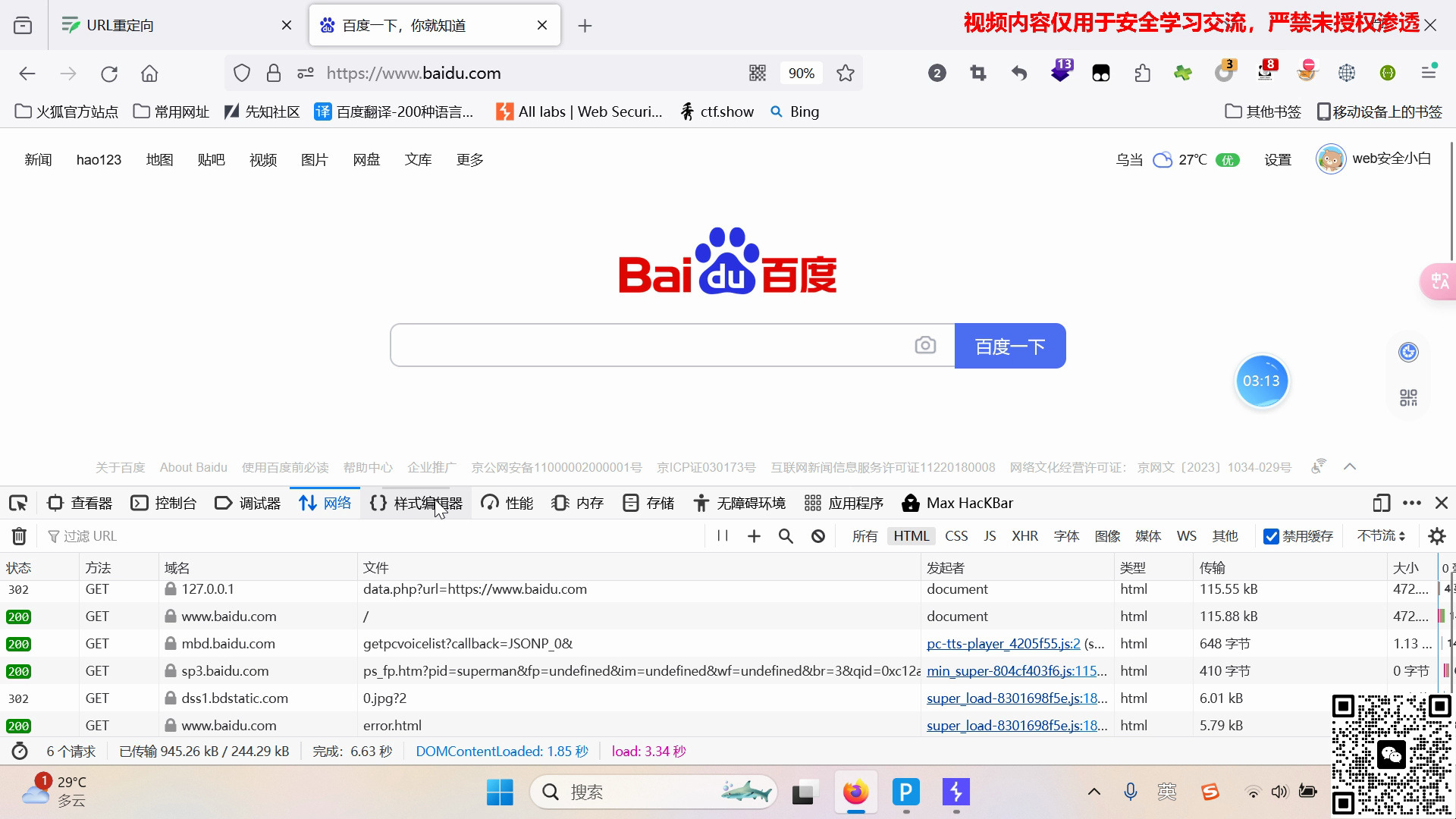The height and width of the screenshot is (819, 1456).
Task: Open the 常用网址 bookmarks folder
Action: tap(171, 112)
